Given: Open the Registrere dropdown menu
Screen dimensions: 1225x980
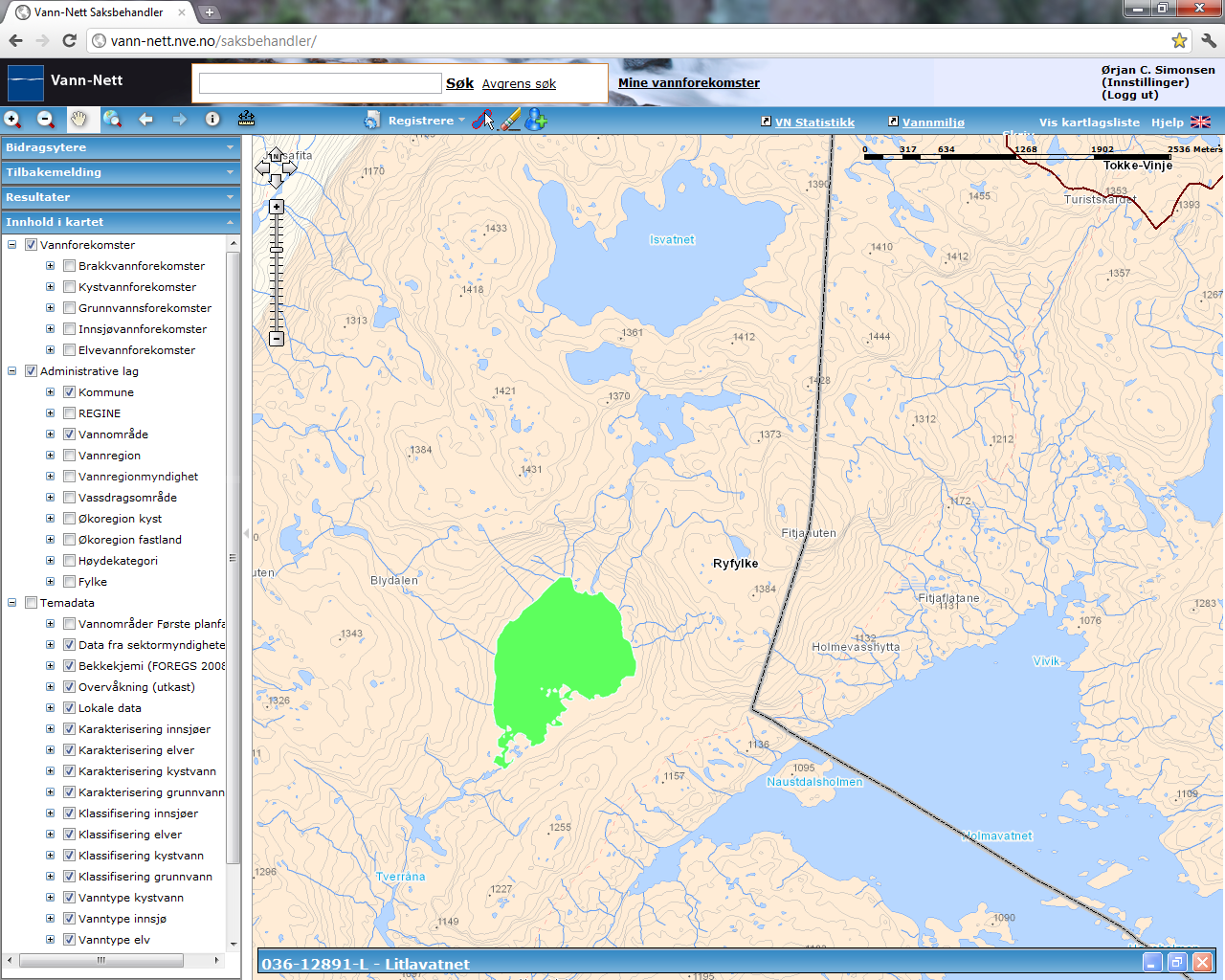Looking at the screenshot, I should pos(426,121).
